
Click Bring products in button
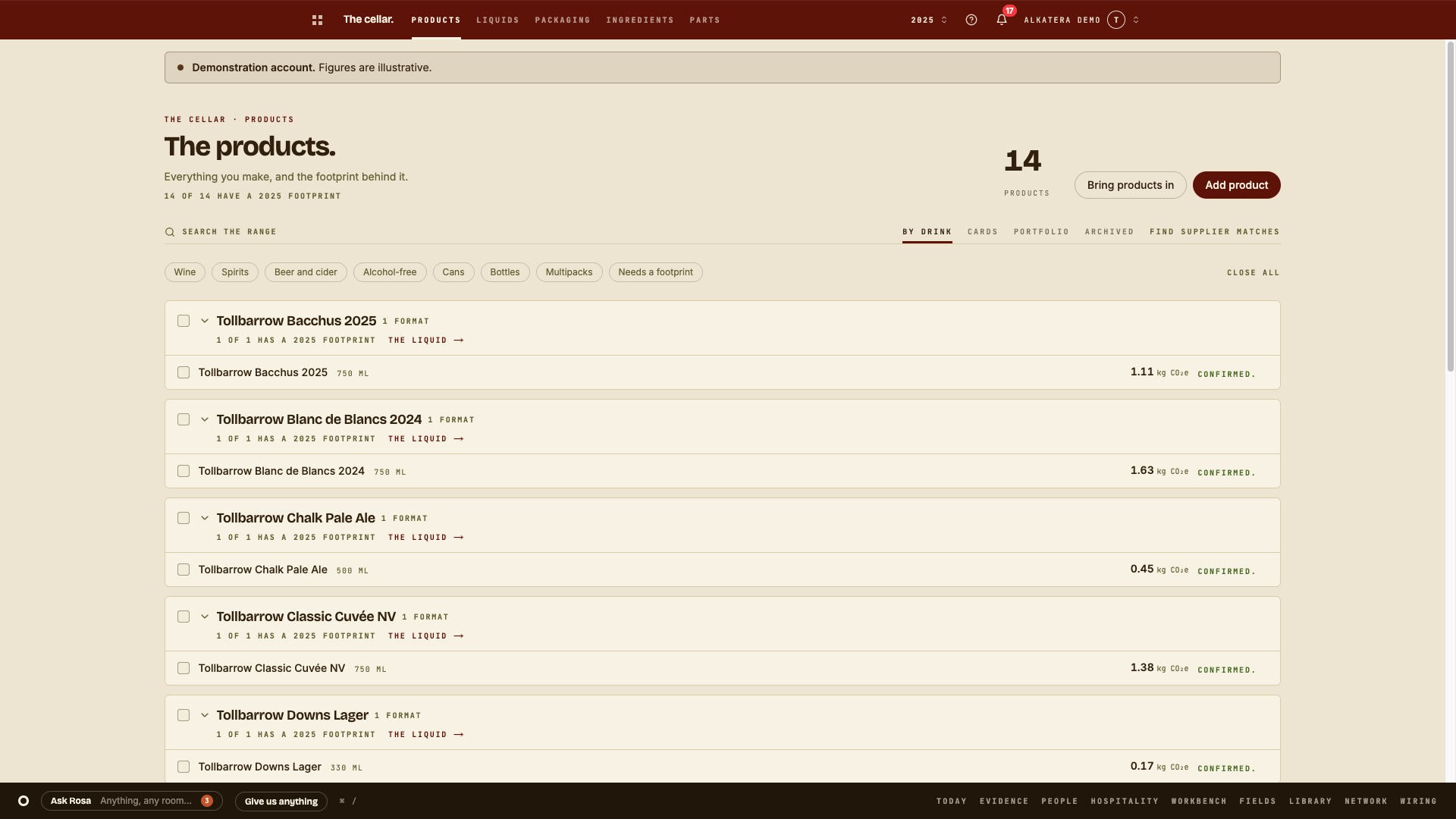tap(1130, 185)
